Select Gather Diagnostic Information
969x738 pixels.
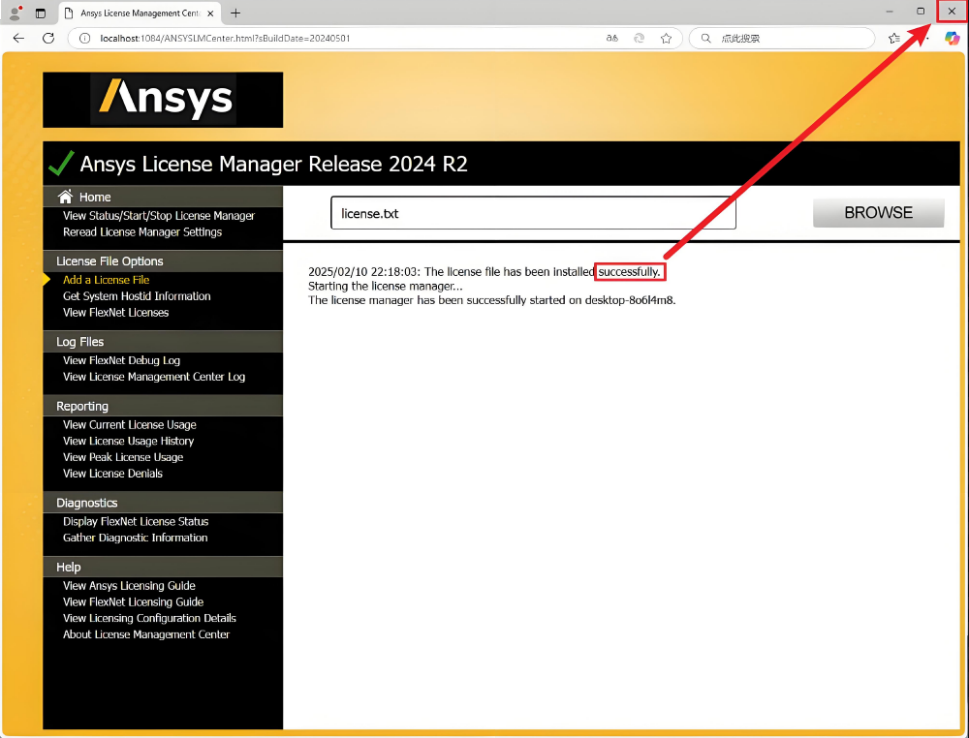[x=135, y=538]
